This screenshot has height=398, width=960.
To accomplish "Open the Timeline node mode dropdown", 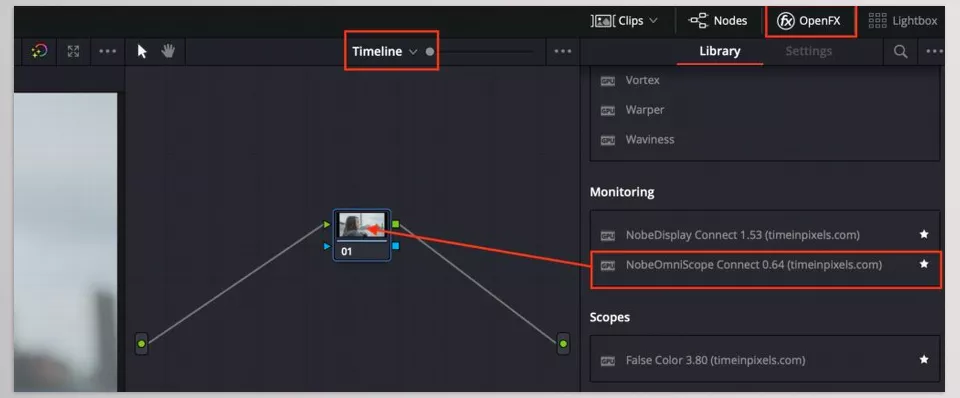I will coord(385,51).
